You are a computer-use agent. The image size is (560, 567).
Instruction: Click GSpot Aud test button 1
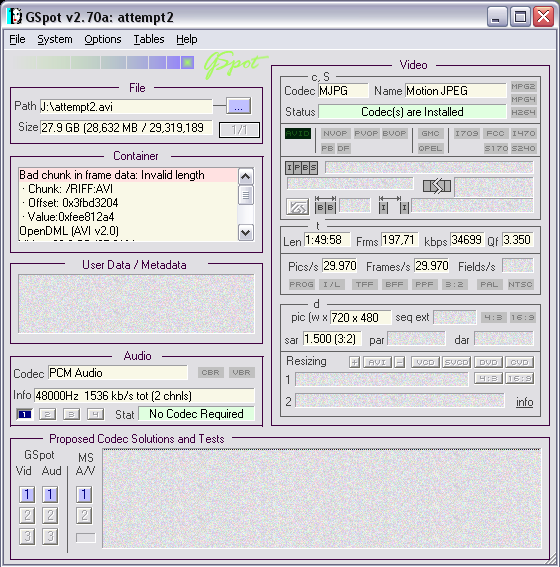point(50,494)
